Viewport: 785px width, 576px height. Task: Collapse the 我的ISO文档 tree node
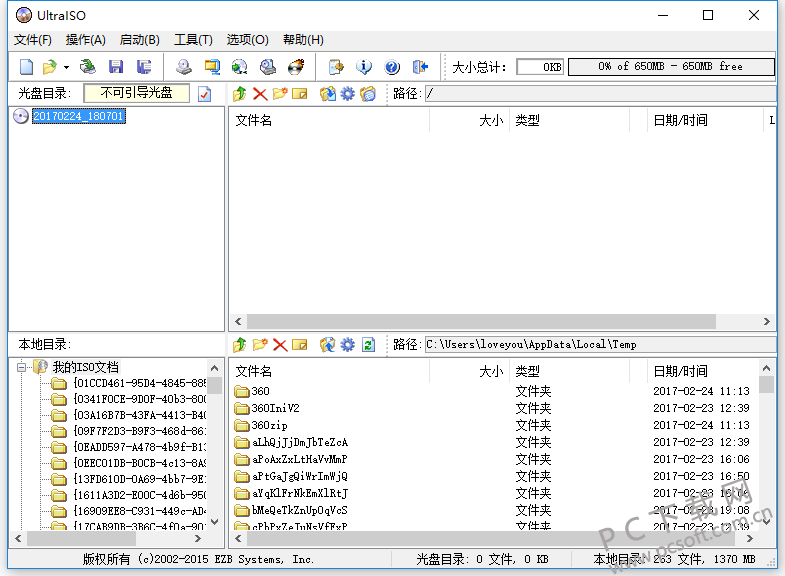point(21,367)
